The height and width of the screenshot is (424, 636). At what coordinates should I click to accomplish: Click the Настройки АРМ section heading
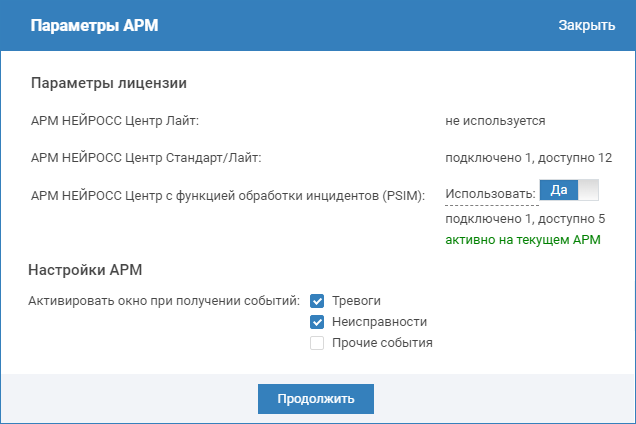tap(89, 269)
